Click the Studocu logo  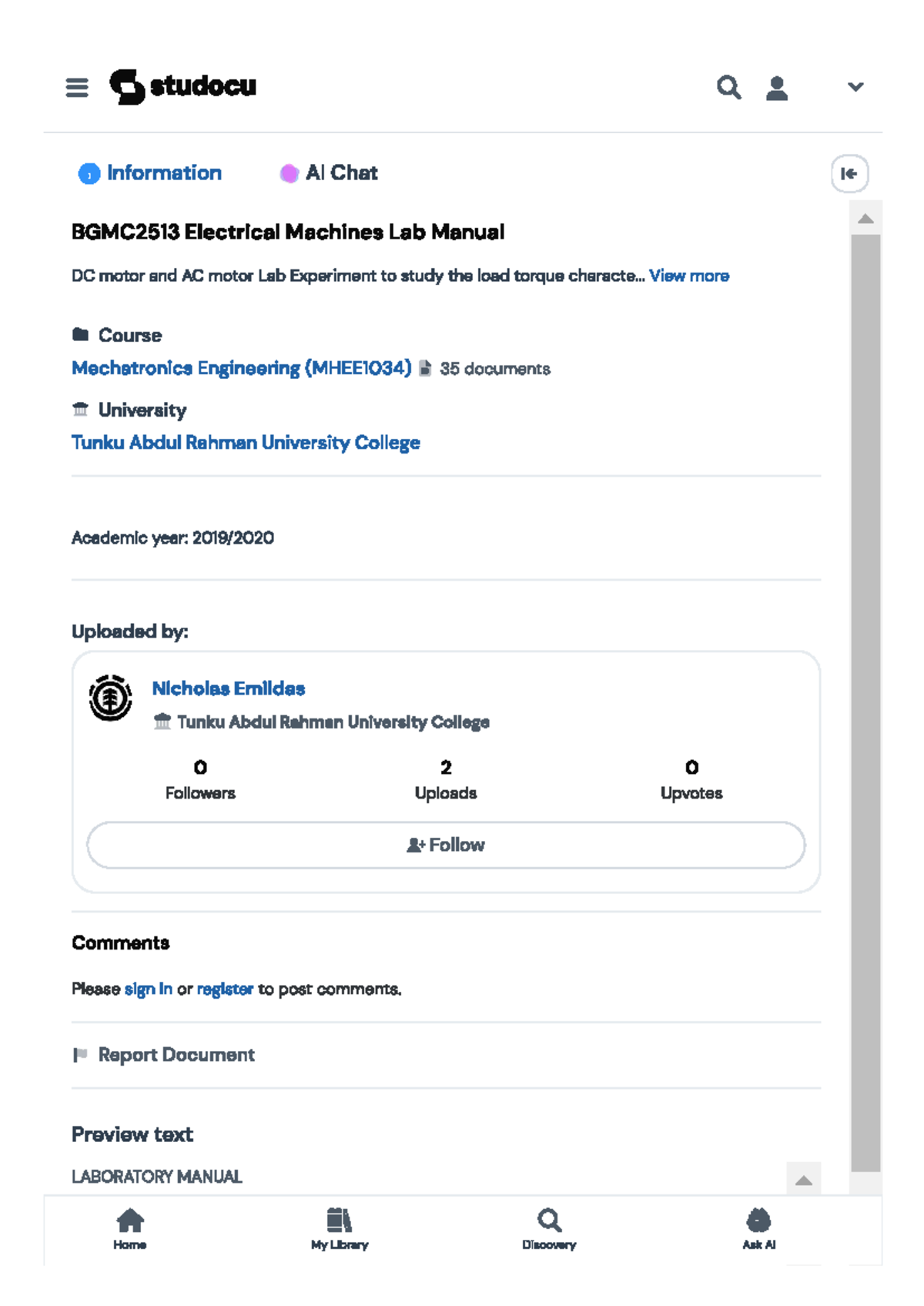tap(183, 86)
